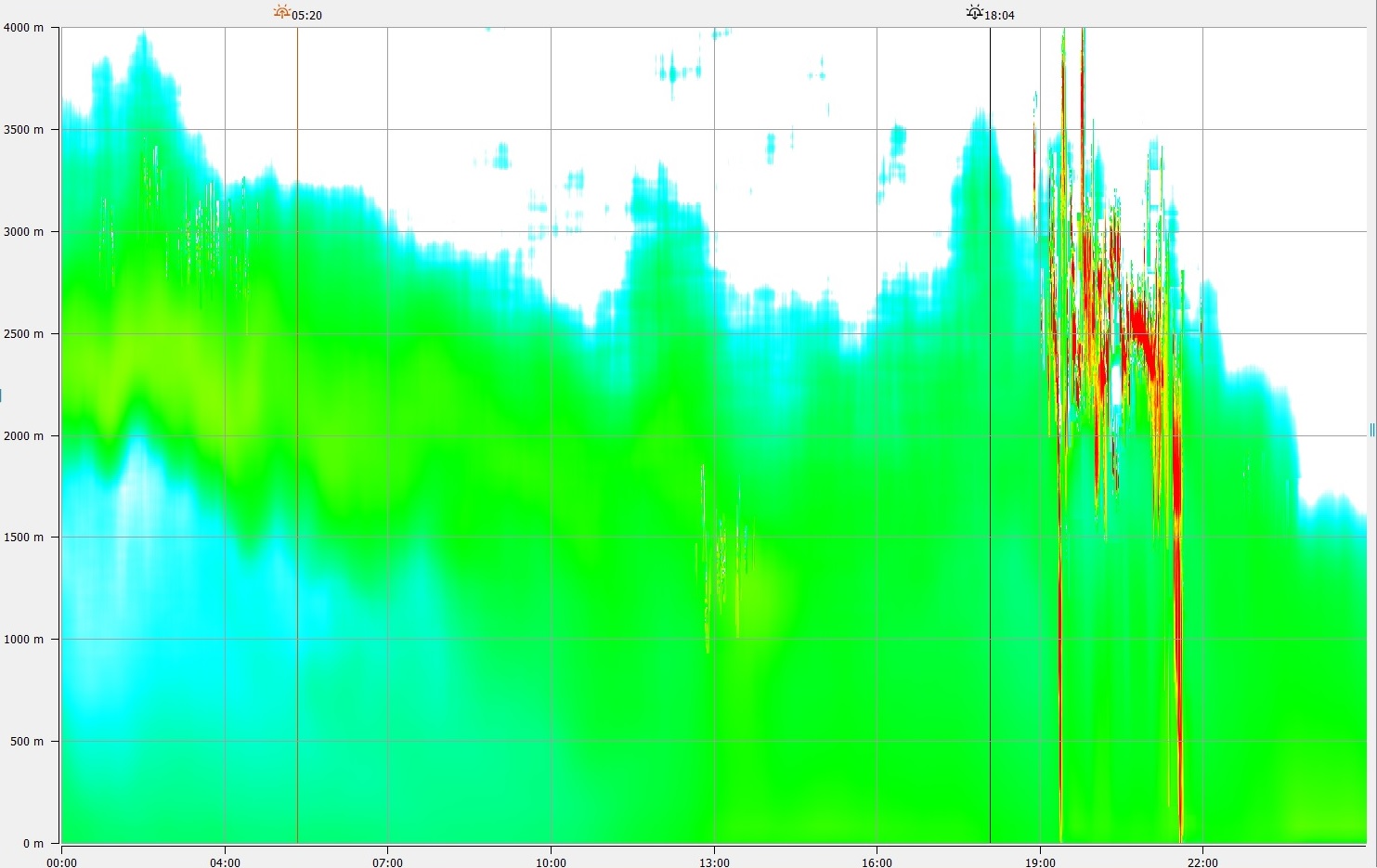Click the 10:00 time axis label
Image resolution: width=1377 pixels, height=868 pixels.
click(x=551, y=862)
